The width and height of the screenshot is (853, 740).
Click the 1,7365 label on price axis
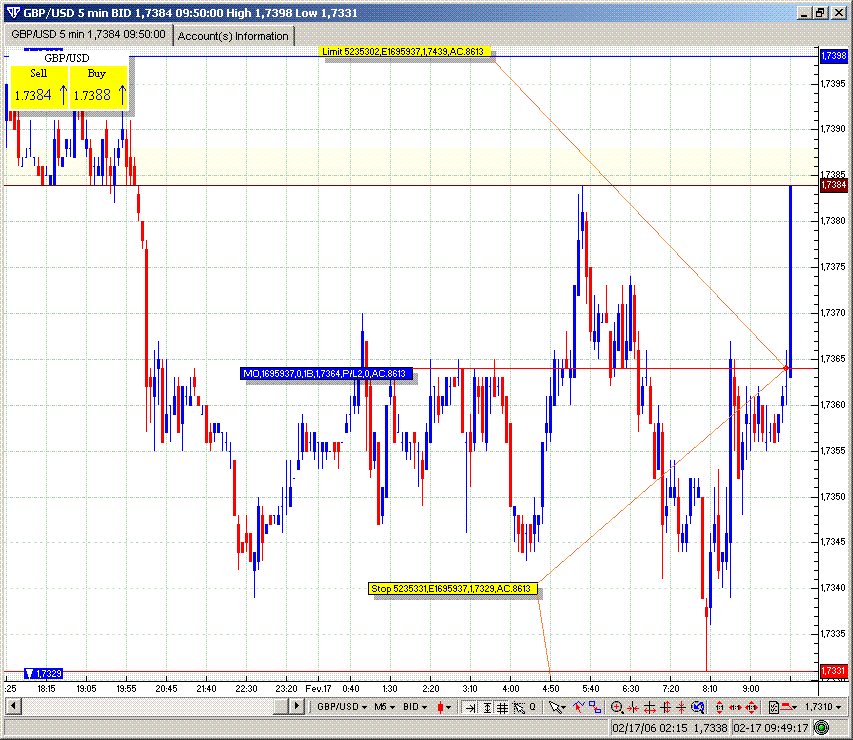click(x=833, y=359)
